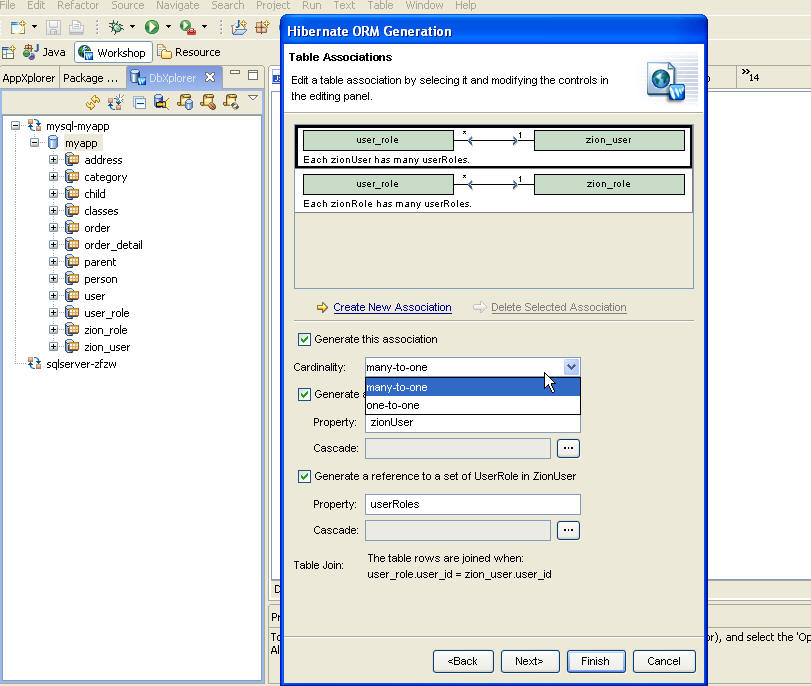Screen dimensions: 811x686
Task: Open the Navigate menu
Action: [x=177, y=5]
